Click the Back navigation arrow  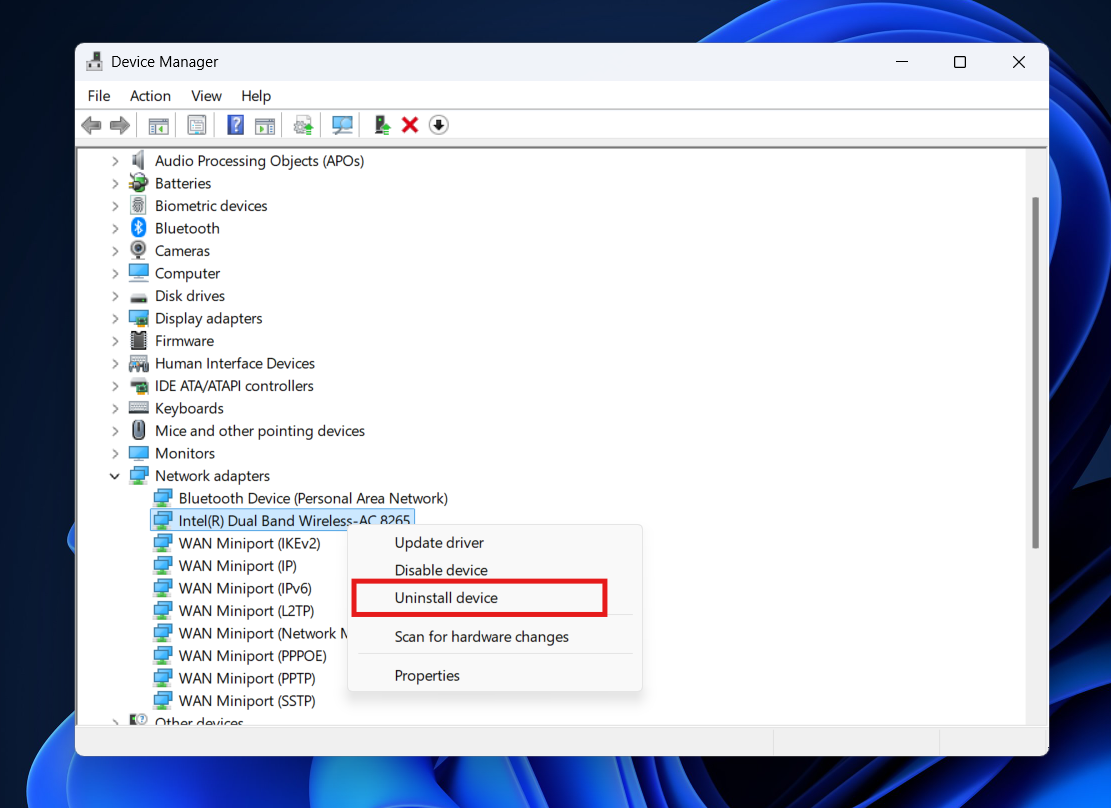[x=91, y=124]
